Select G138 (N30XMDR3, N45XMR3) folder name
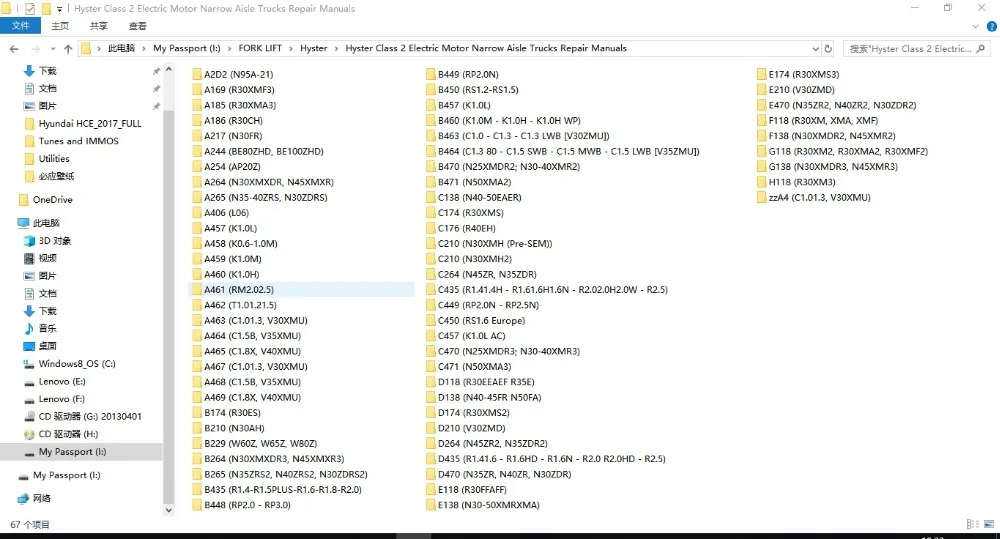The image size is (1000, 539). [x=833, y=166]
